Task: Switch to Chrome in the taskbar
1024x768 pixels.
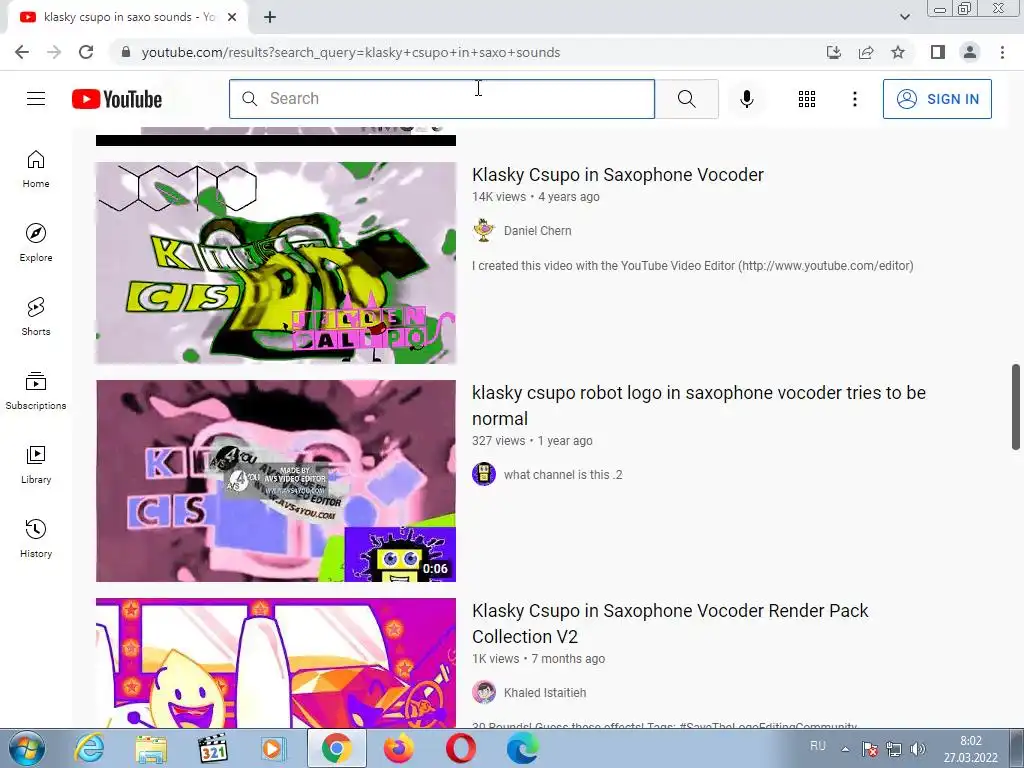Action: (x=336, y=748)
